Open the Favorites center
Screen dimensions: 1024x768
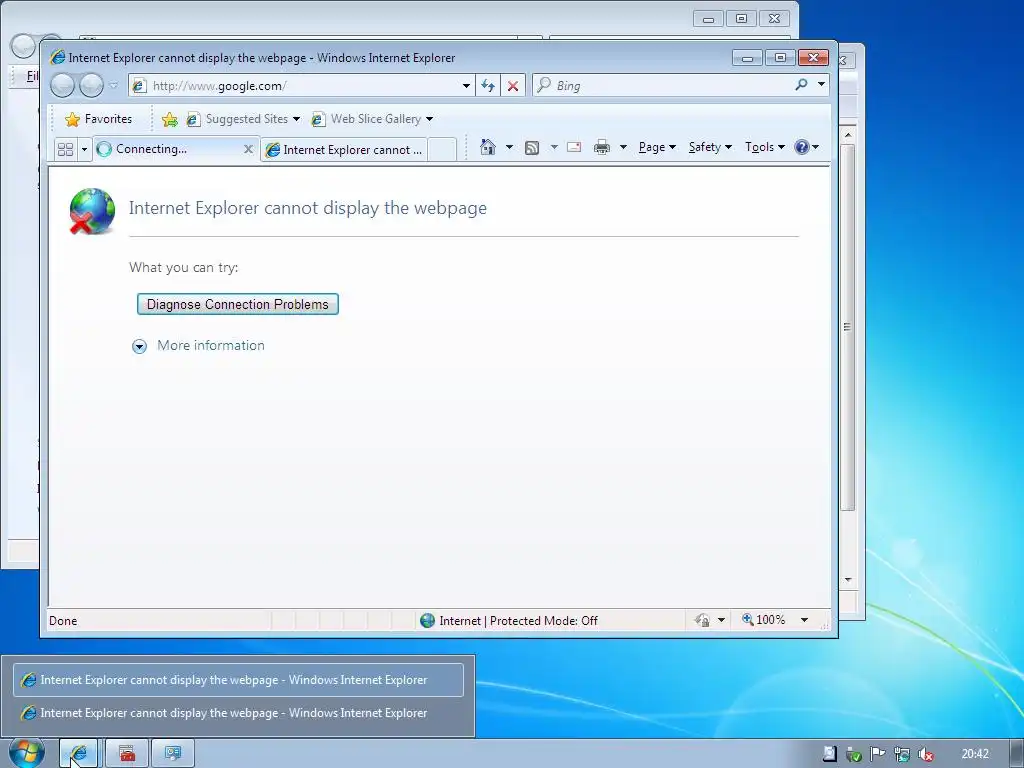pyautogui.click(x=99, y=119)
